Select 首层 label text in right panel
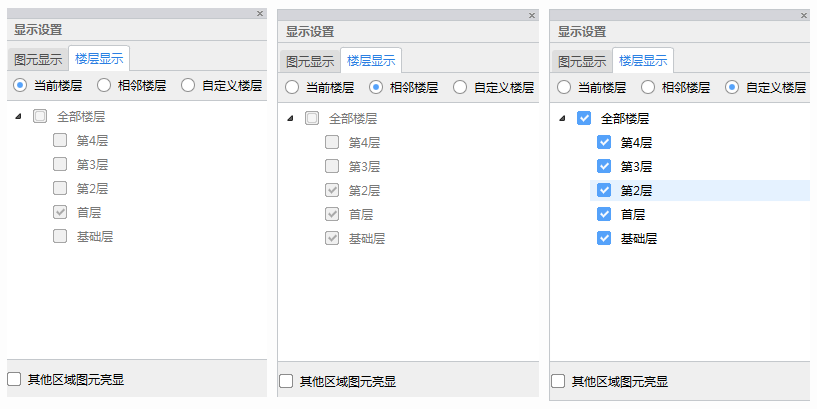817x409 pixels. pos(633,214)
